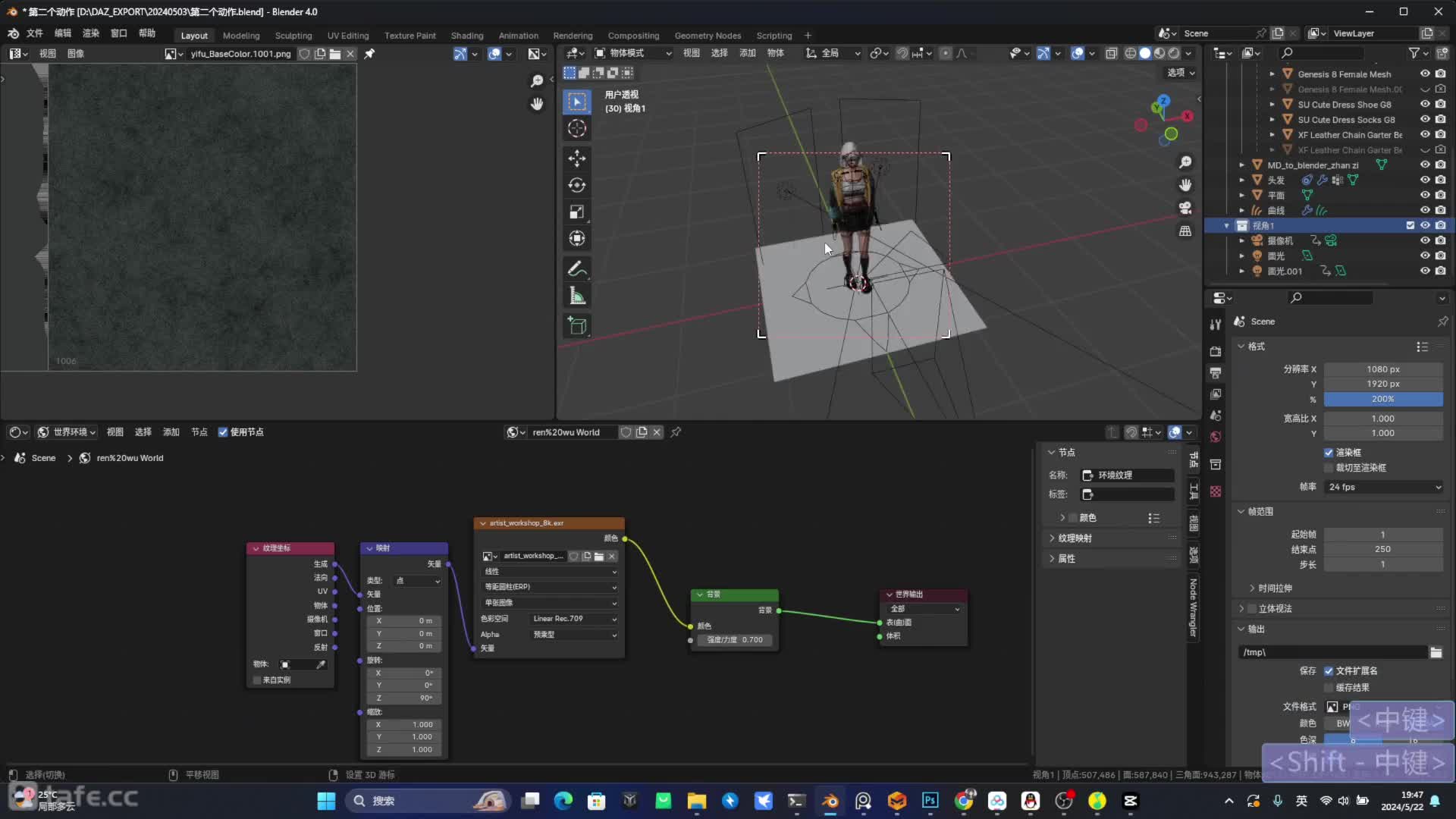Select the Annotate tool

pyautogui.click(x=577, y=269)
